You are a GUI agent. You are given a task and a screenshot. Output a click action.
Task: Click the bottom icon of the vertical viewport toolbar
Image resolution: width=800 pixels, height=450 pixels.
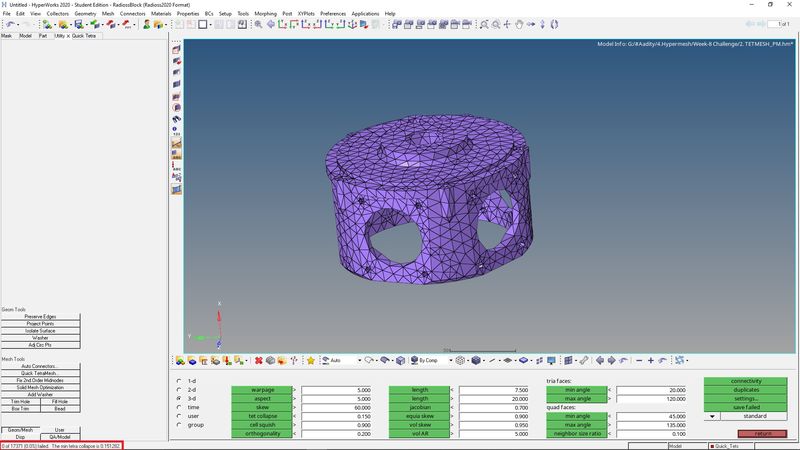177,189
